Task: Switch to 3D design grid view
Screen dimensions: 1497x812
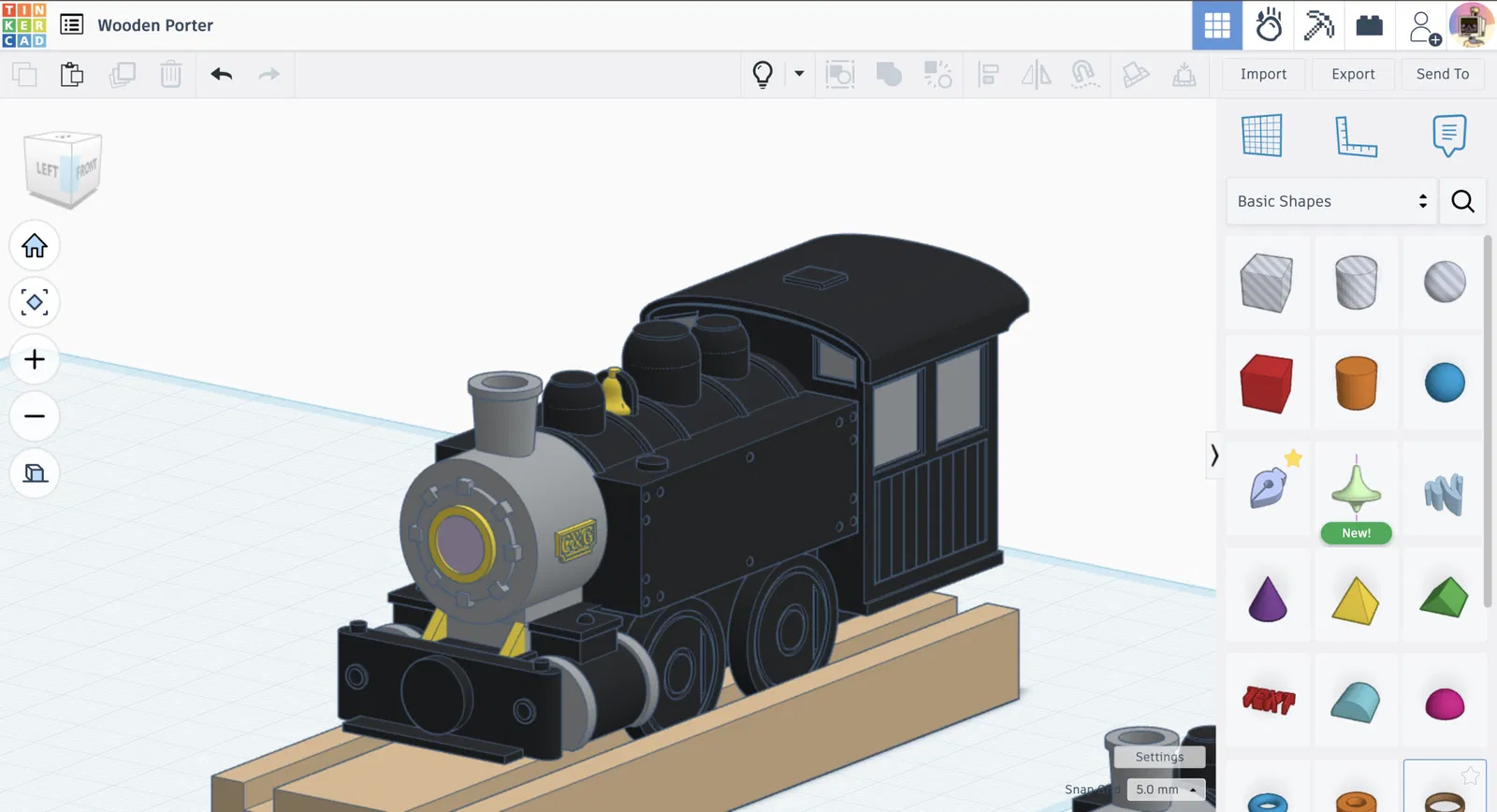Action: point(1217,25)
